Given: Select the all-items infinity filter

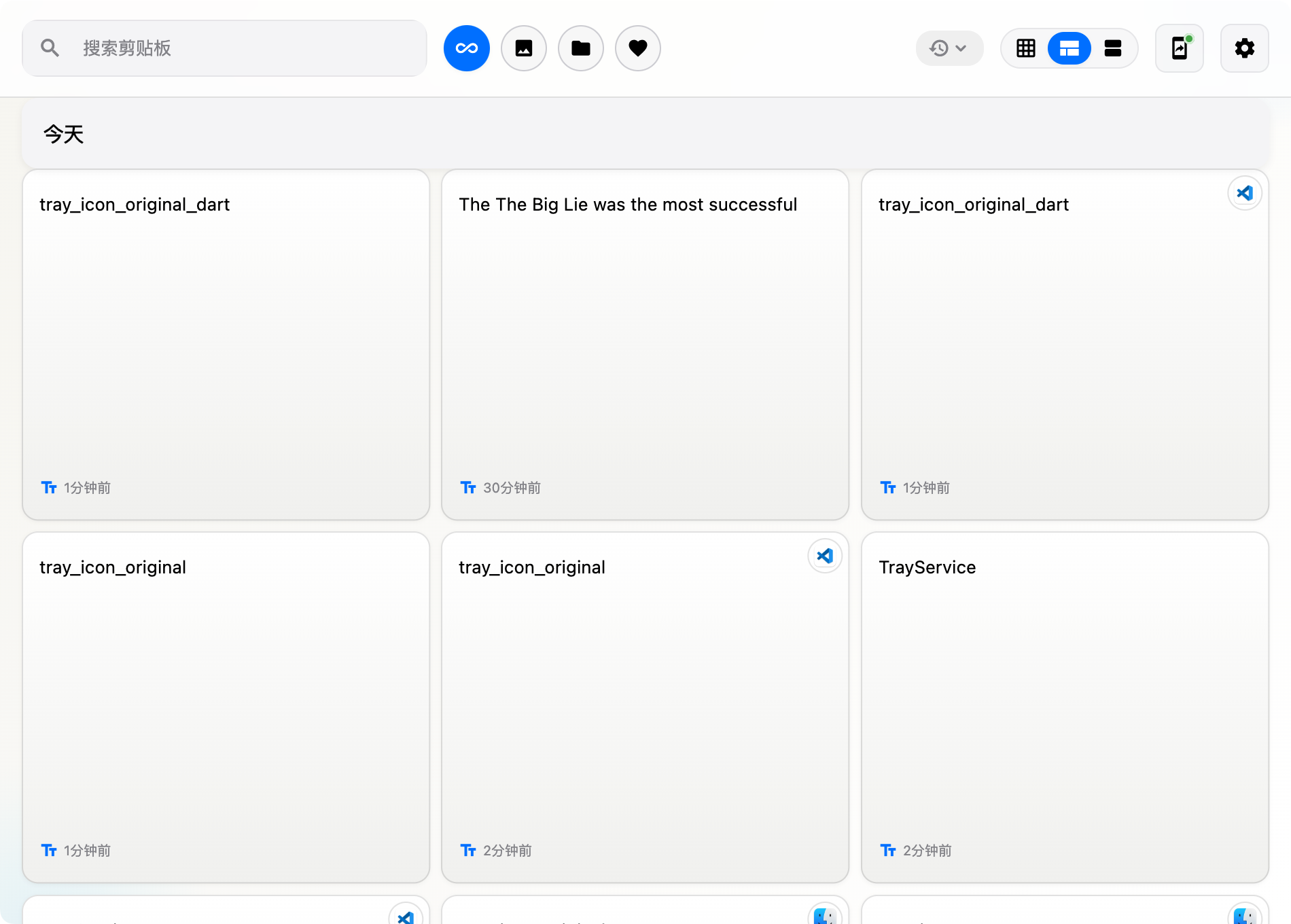Looking at the screenshot, I should point(467,48).
